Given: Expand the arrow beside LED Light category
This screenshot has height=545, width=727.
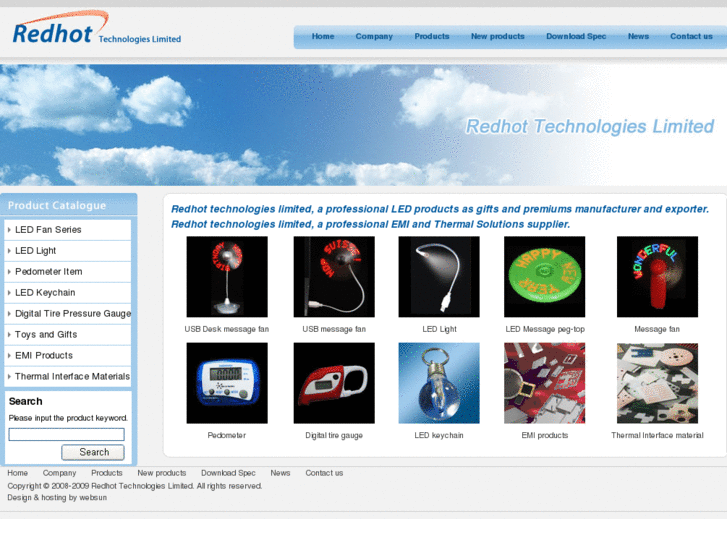Looking at the screenshot, I should [9, 250].
